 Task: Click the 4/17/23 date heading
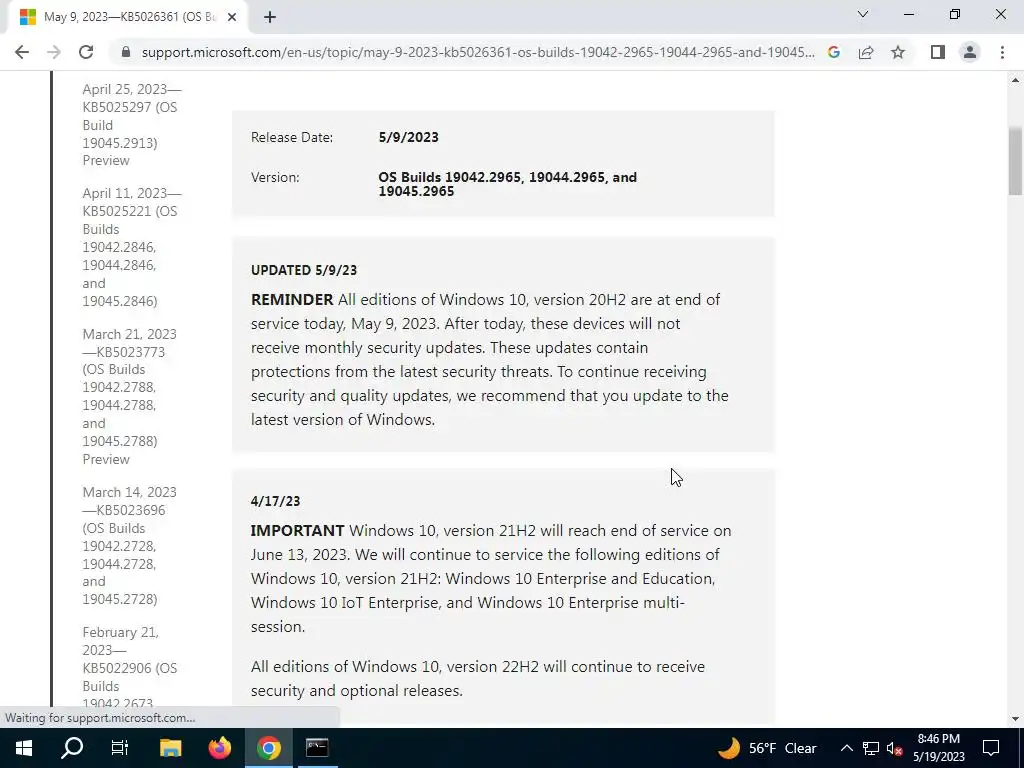click(275, 502)
